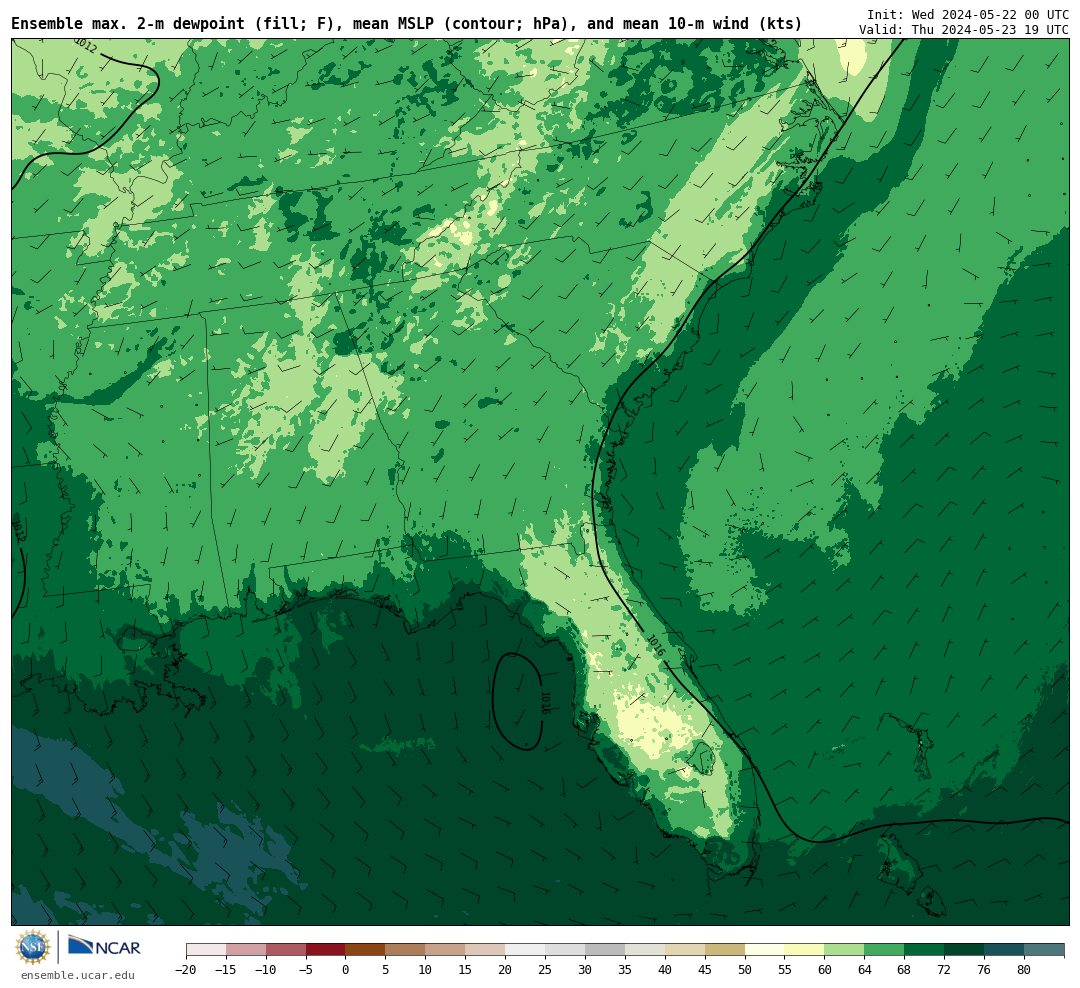Open the ensemble.ucar.edu text link
The height and width of the screenshot is (988, 1080).
click(x=78, y=975)
